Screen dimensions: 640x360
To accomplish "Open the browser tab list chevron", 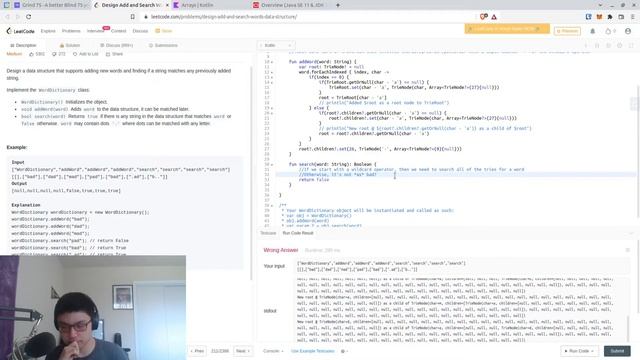I will click(x=600, y=5).
